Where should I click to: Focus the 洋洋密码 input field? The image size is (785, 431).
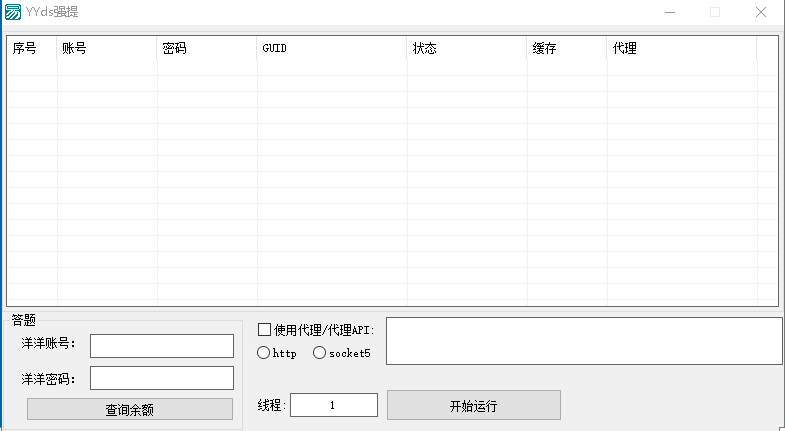coord(162,378)
